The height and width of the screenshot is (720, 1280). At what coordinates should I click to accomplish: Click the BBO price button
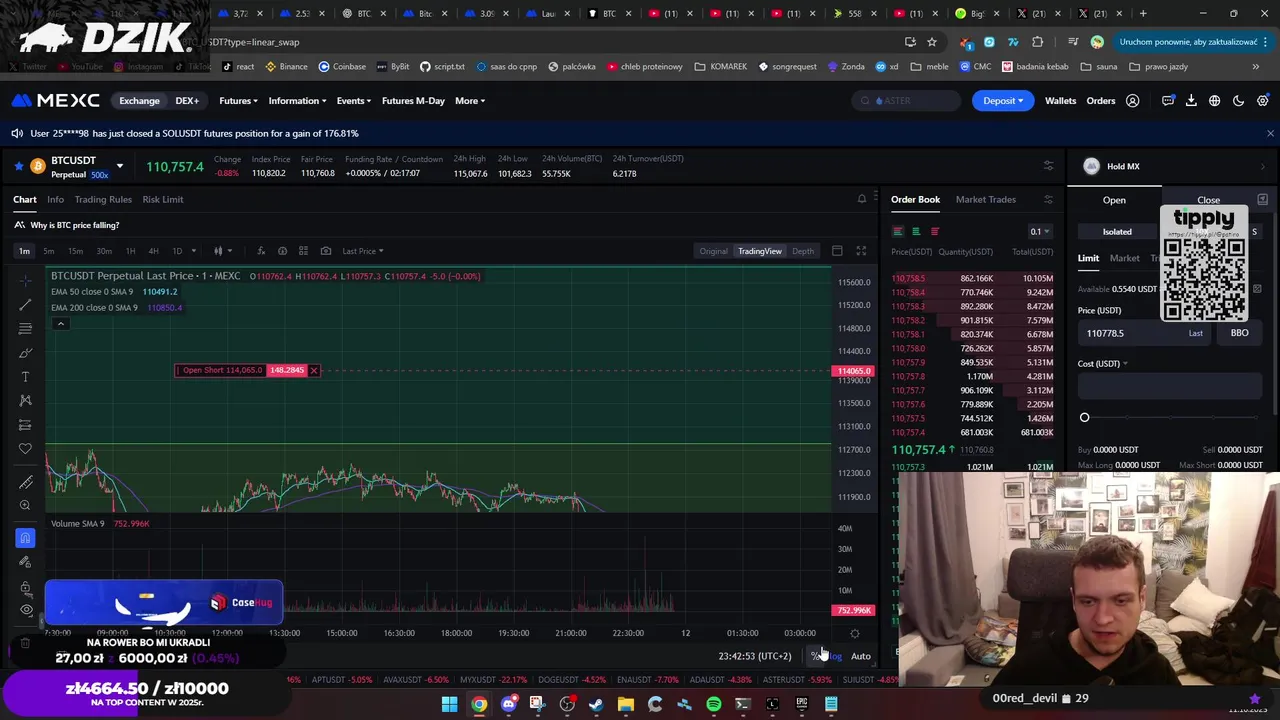[1239, 333]
